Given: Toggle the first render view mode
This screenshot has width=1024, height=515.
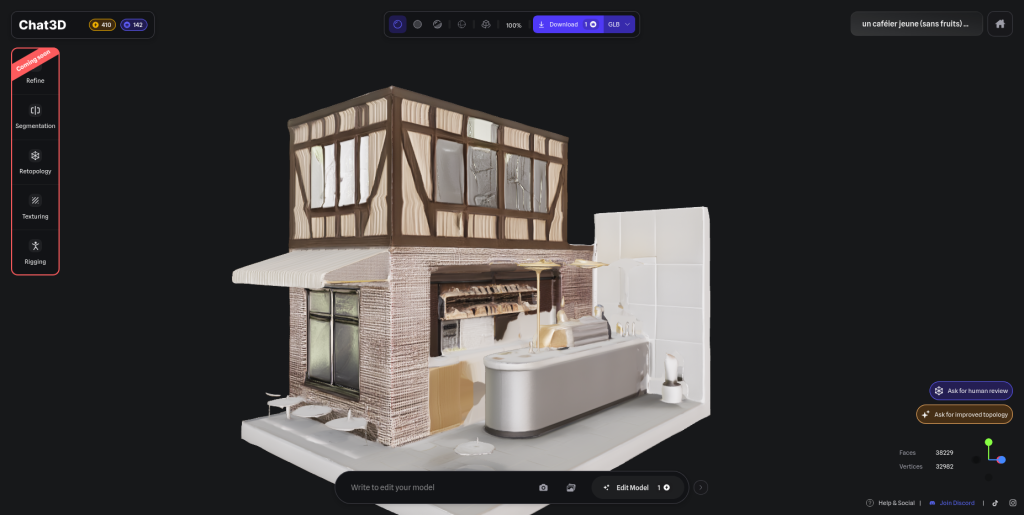Looking at the screenshot, I should [x=397, y=24].
